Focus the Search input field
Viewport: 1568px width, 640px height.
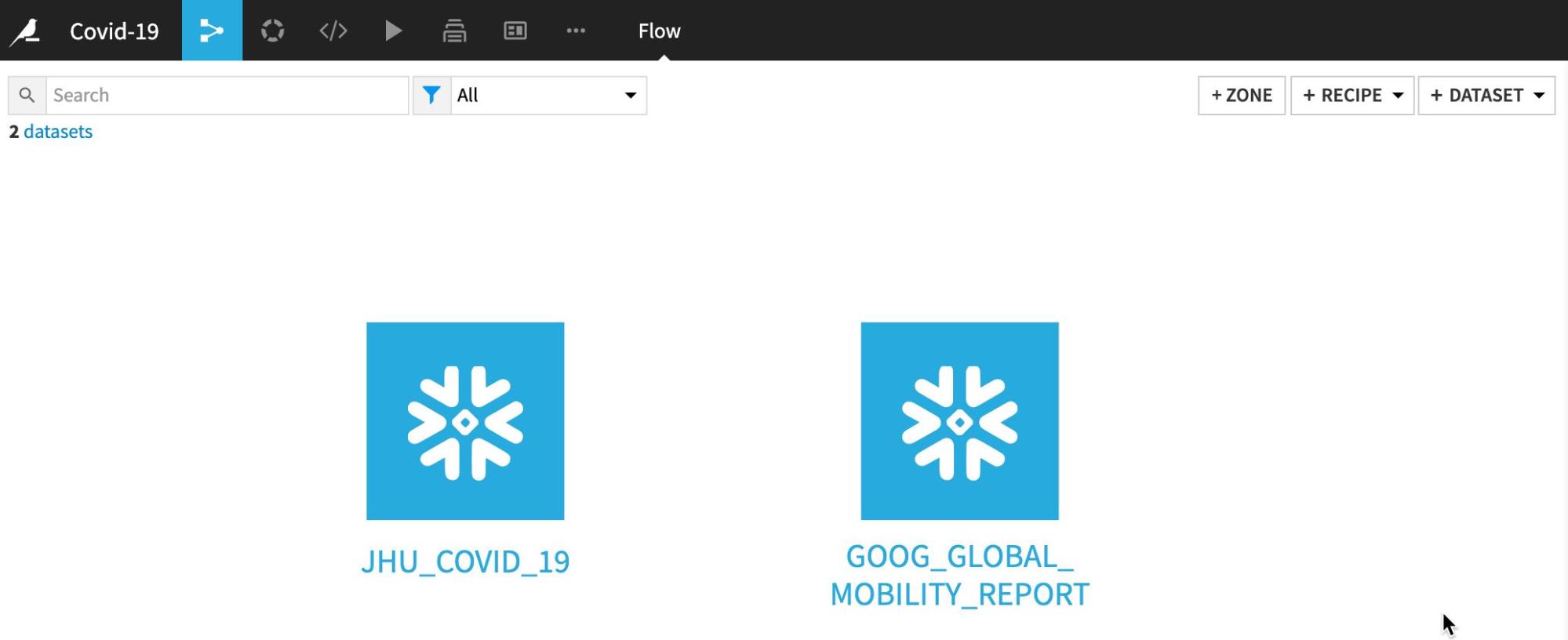227,96
